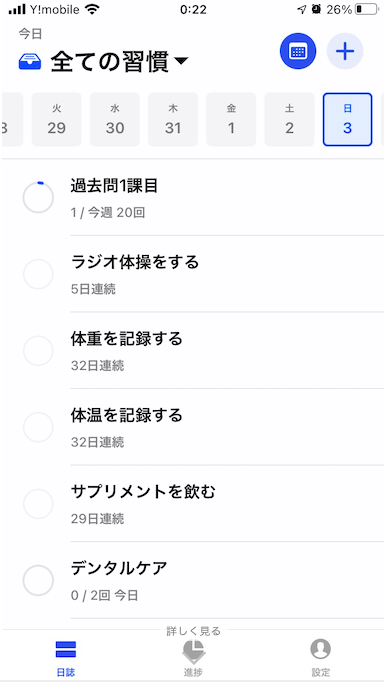Open the 進捗 pie chart icon
Viewport: 384px width, 682px height.
[193, 651]
